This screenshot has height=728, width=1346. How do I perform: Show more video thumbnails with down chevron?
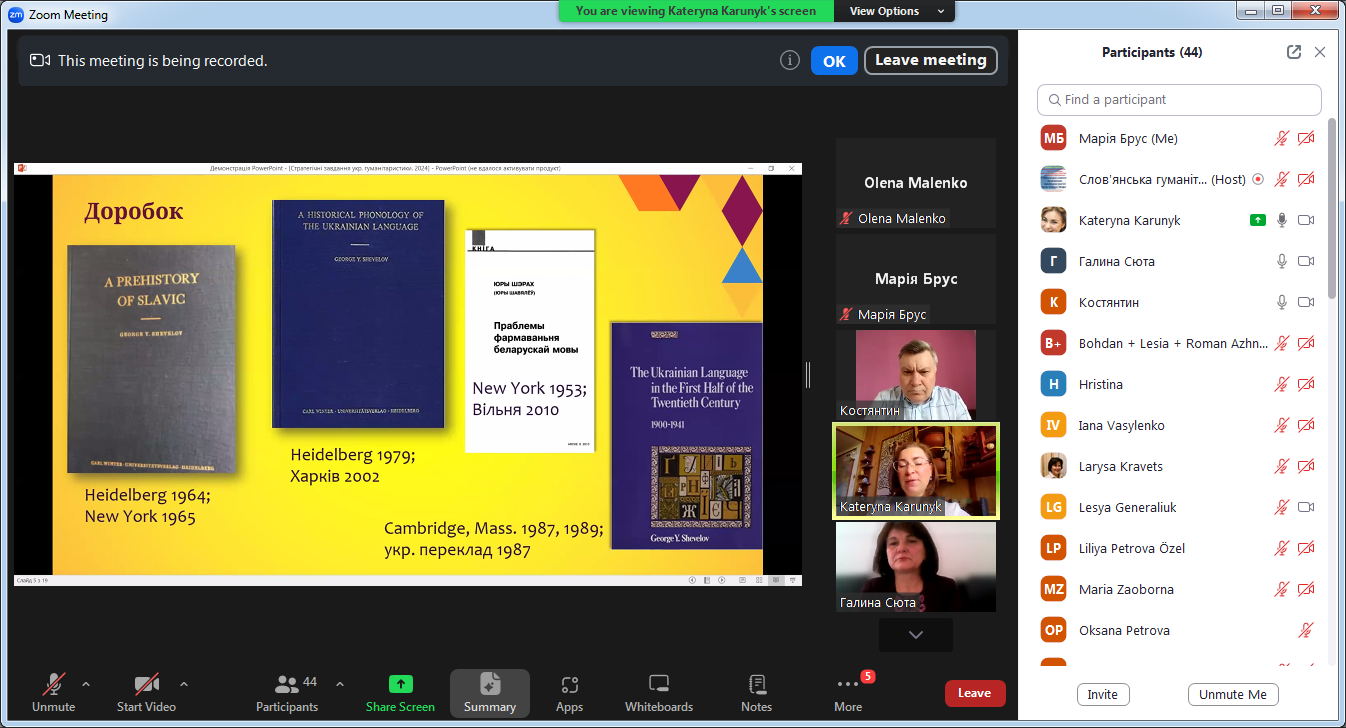[915, 635]
